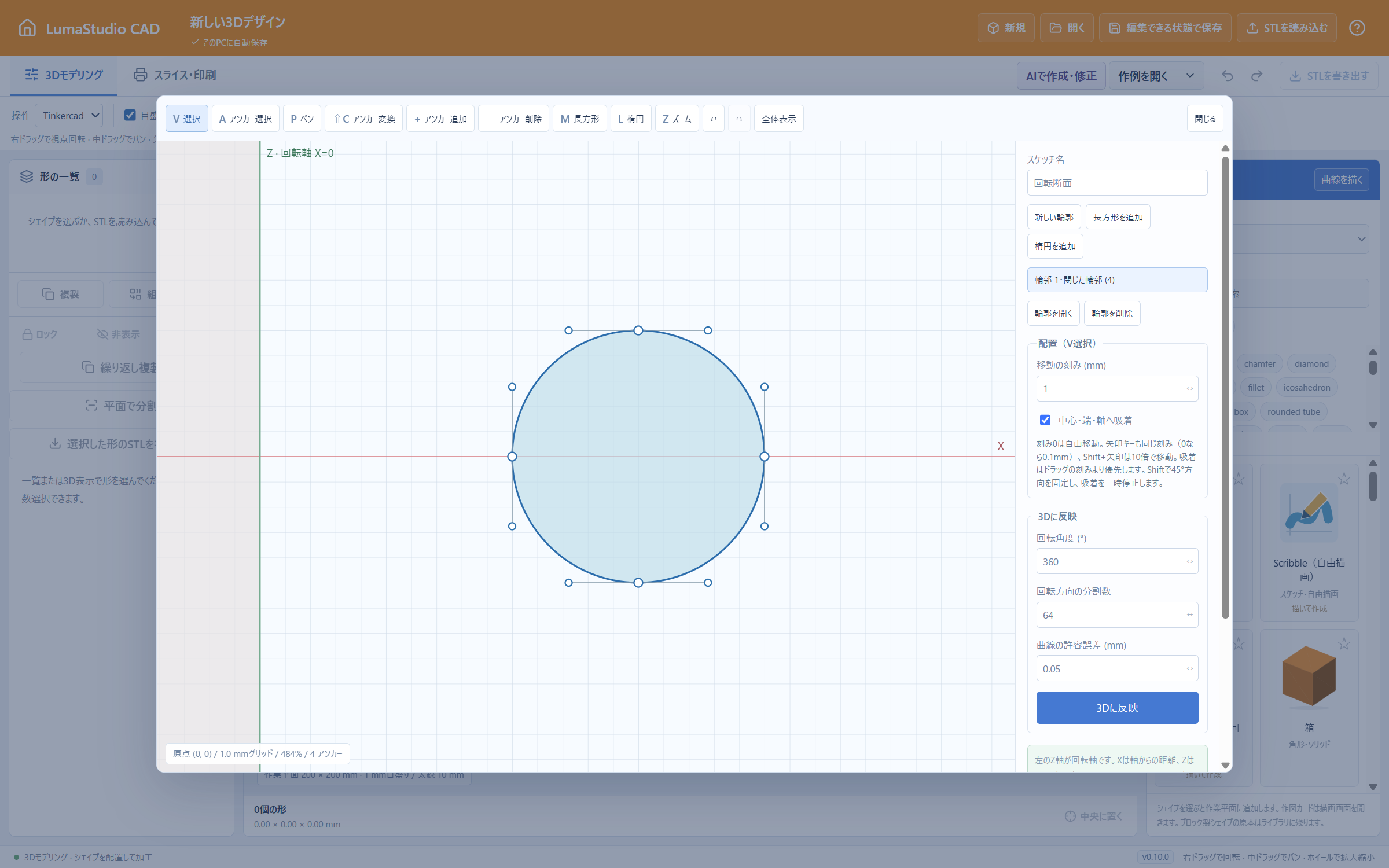Switch to the スライス・印刷 tab
Screen dimensions: 1389x868
(175, 75)
